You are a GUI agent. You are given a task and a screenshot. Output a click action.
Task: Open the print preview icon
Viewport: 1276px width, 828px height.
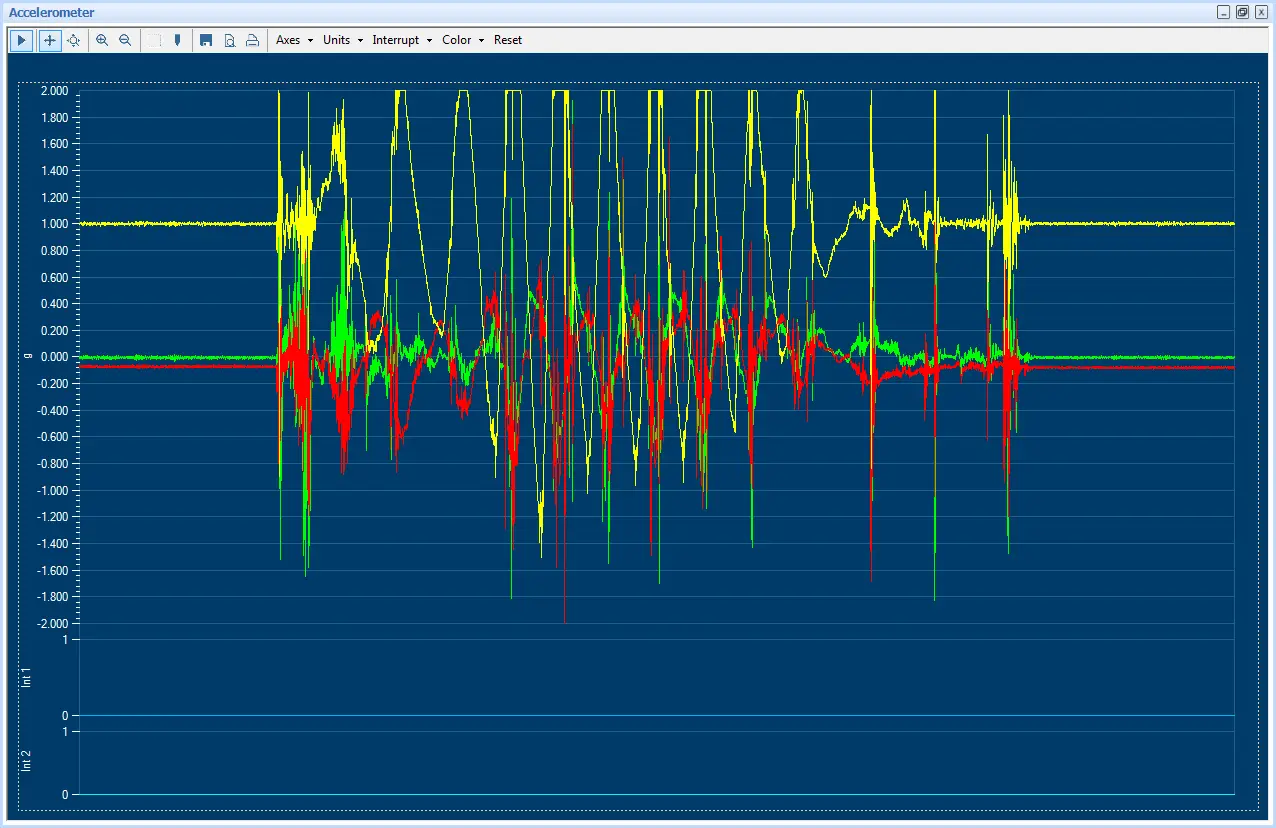coord(229,40)
